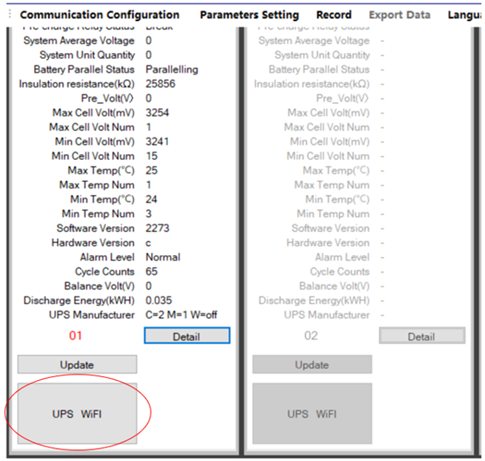
Task: Click Min Temp value 24
Action: [151, 199]
